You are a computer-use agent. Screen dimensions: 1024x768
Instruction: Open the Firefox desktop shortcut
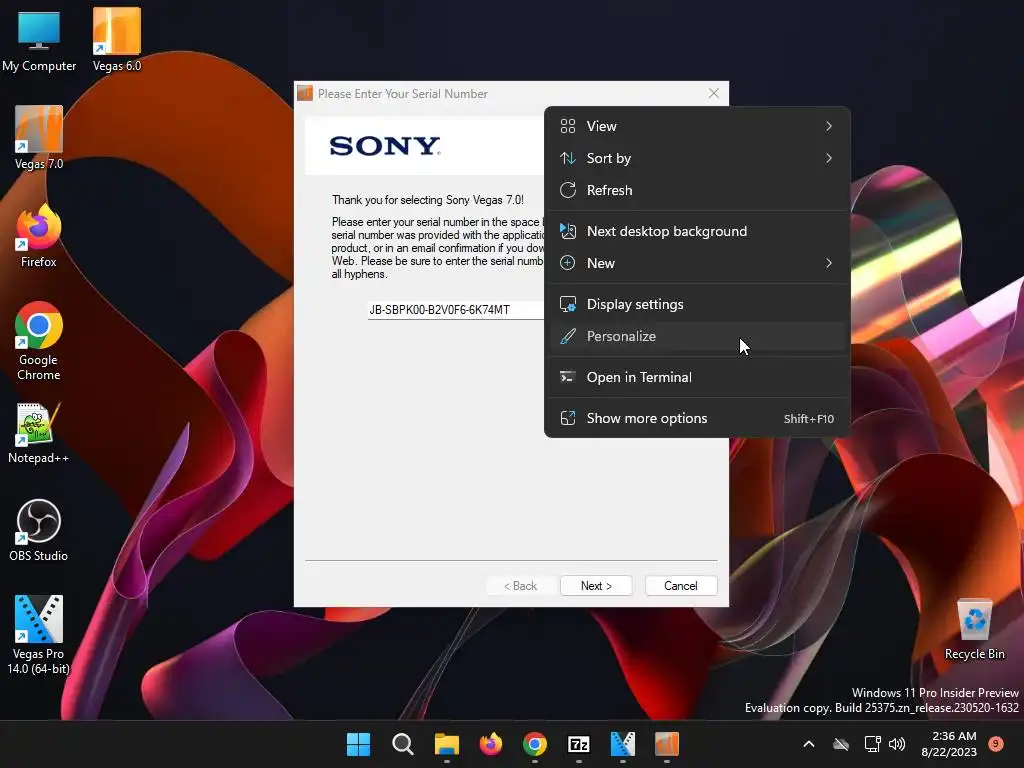[x=39, y=236]
